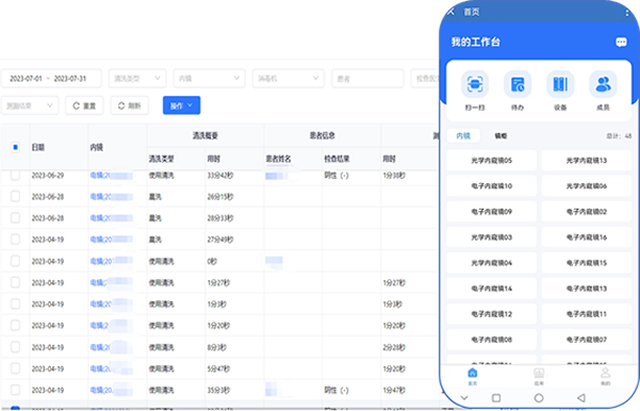Click the 重置 reset button
Viewport: 640px width, 411px height.
84,105
